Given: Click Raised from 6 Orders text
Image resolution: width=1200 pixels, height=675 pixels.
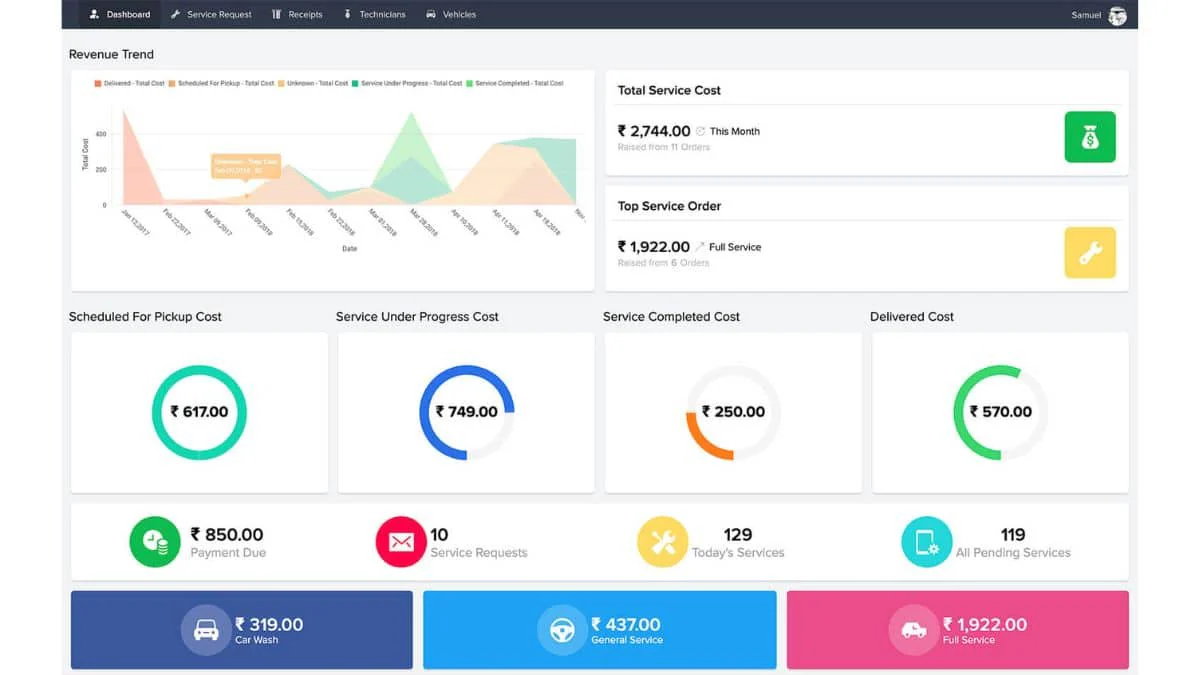Looking at the screenshot, I should click(x=664, y=263).
